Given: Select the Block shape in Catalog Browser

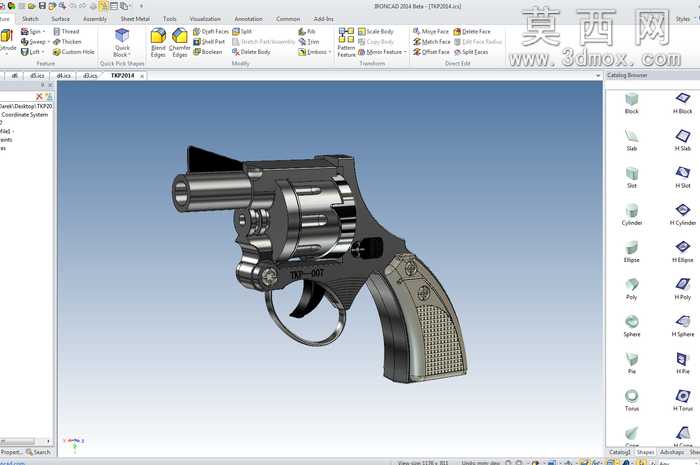Looking at the screenshot, I should (632, 103).
